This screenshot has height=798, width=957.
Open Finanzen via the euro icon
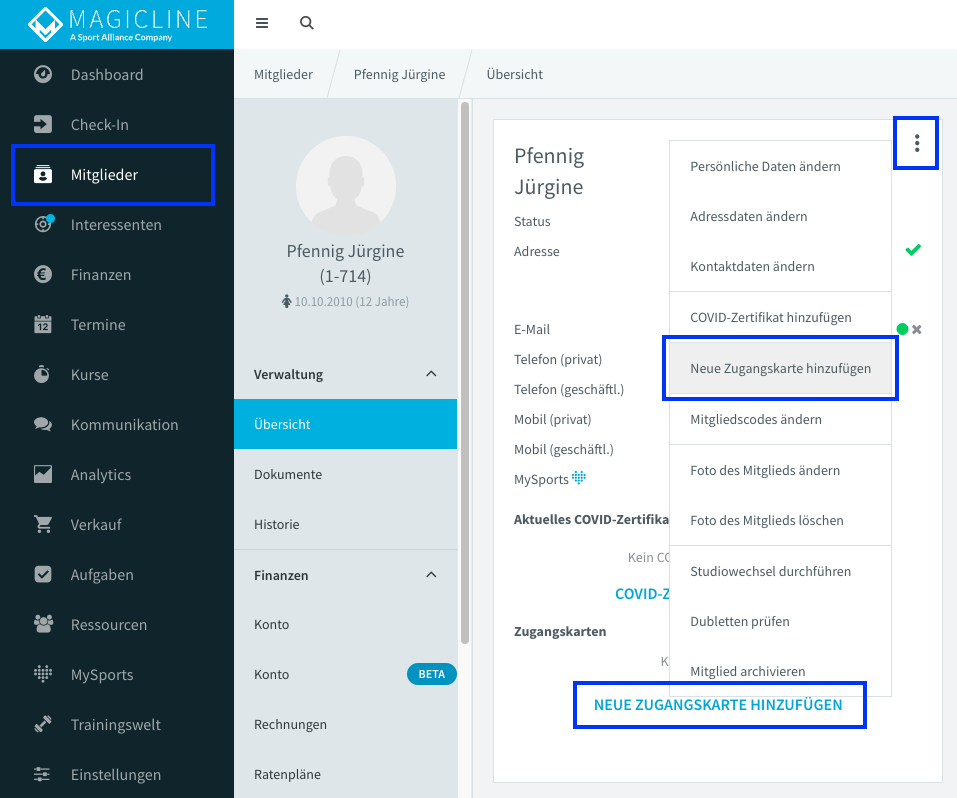pos(43,275)
